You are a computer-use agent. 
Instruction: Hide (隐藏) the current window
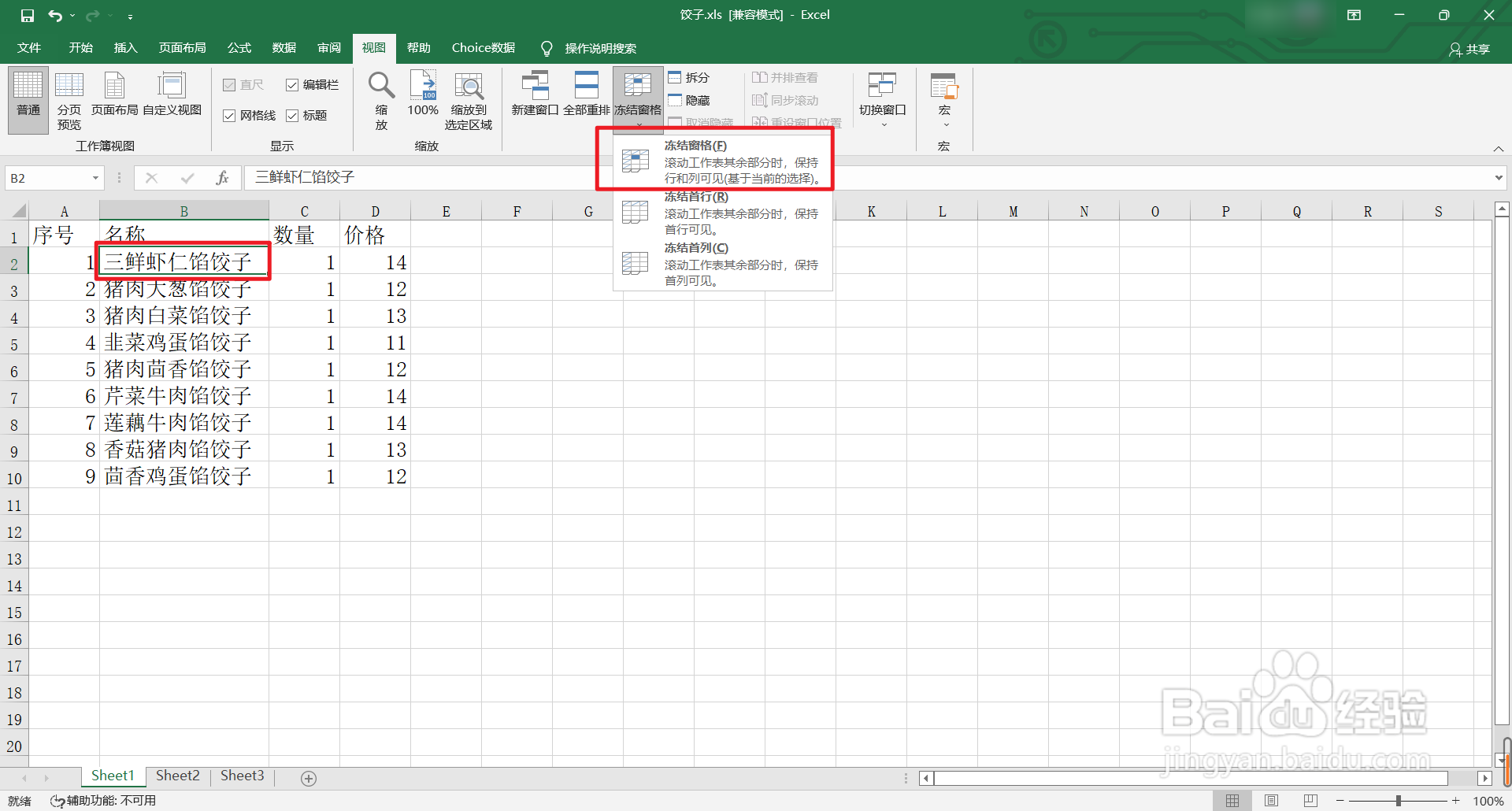click(x=689, y=101)
